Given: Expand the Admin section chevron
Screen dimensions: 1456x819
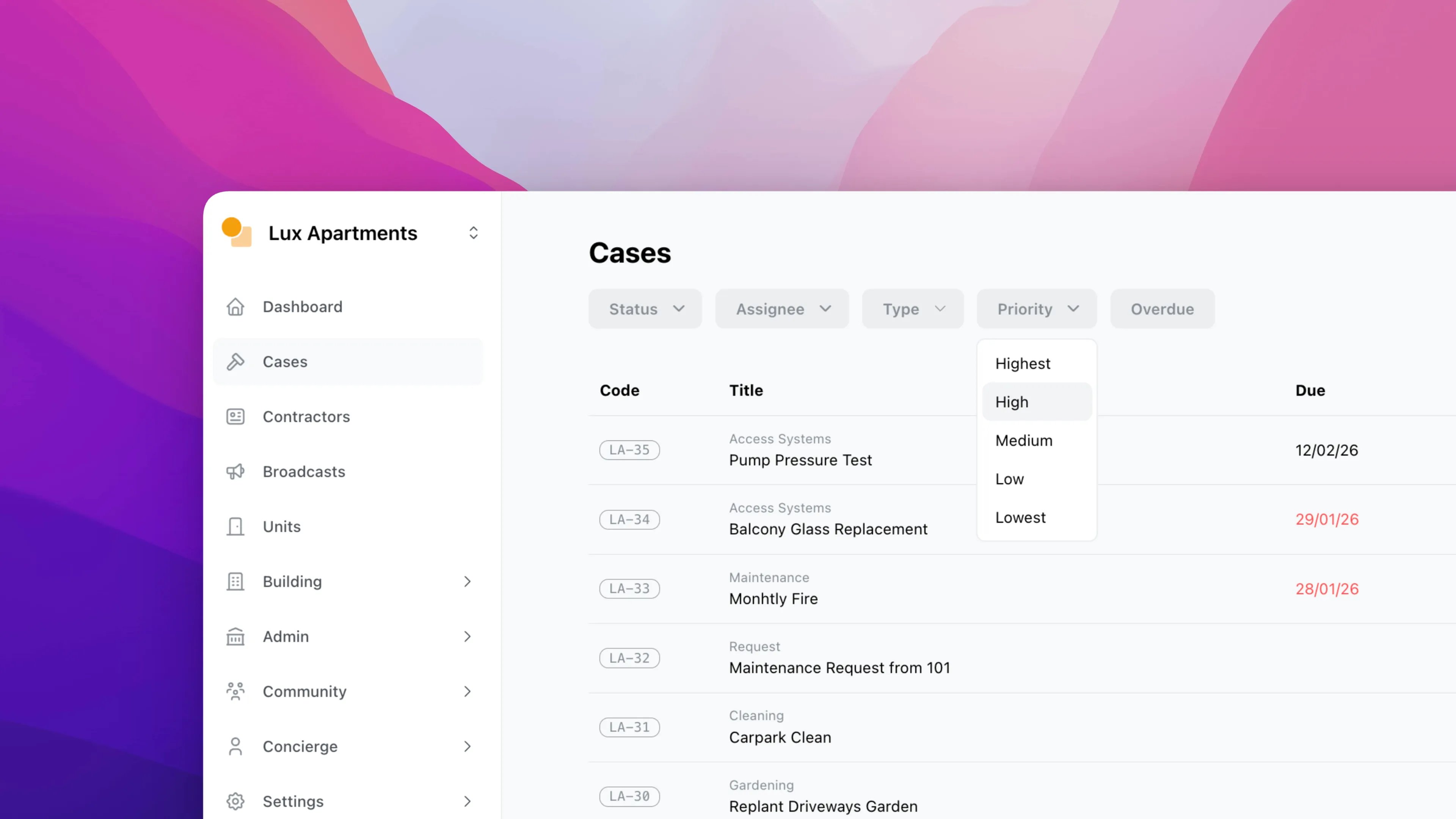Looking at the screenshot, I should (468, 637).
